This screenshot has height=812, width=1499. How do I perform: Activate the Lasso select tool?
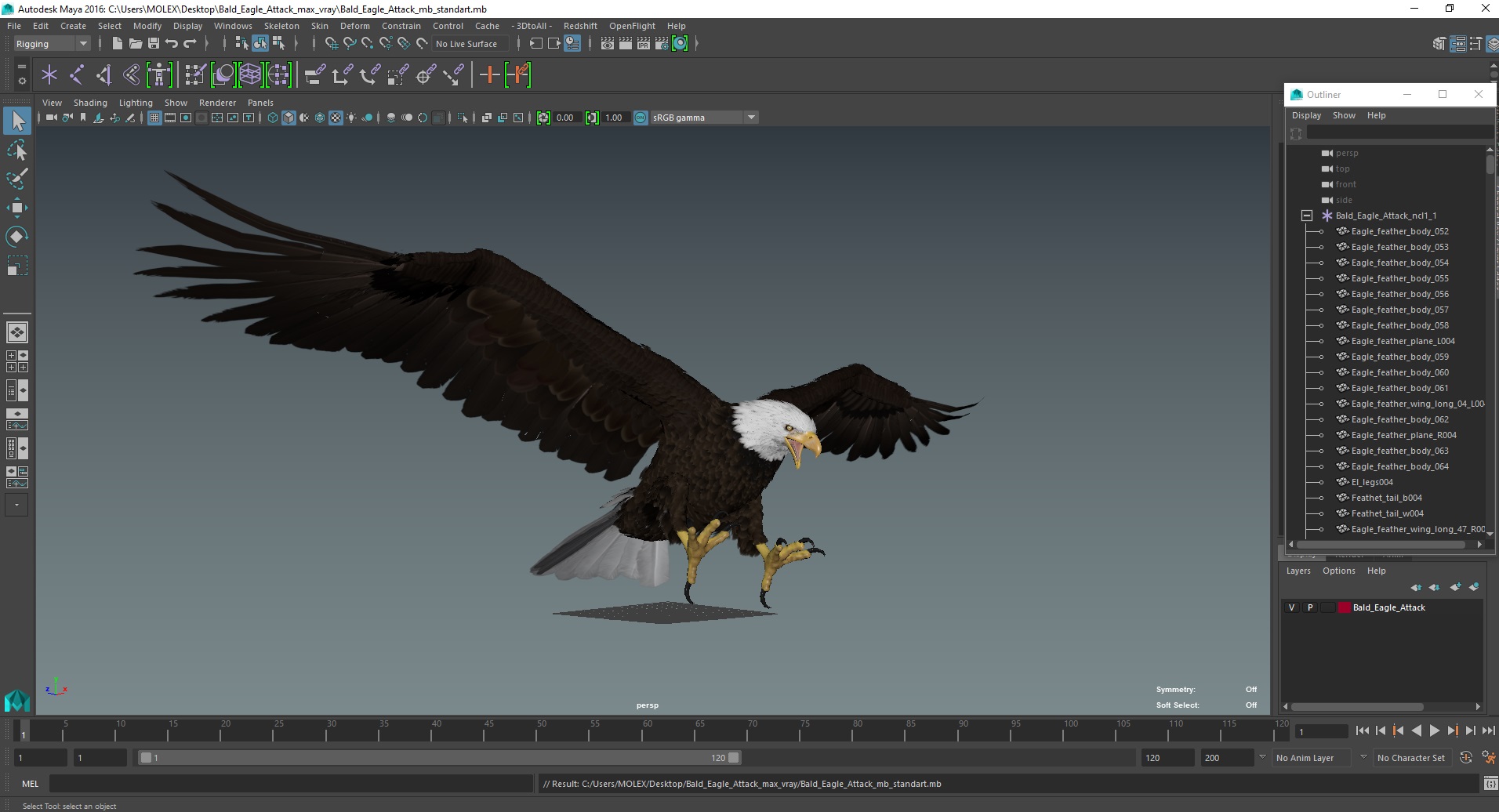point(17,150)
